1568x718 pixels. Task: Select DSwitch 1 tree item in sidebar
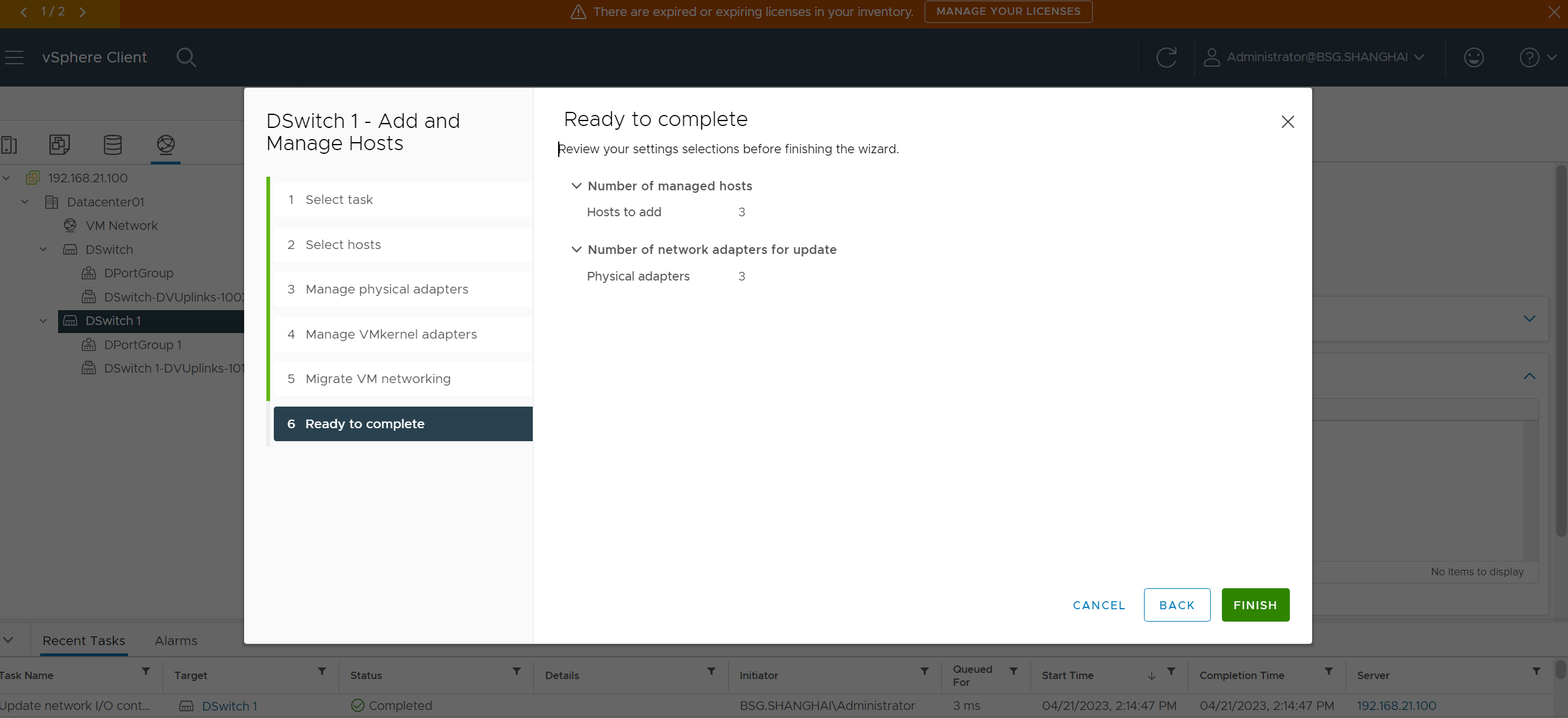tap(113, 320)
